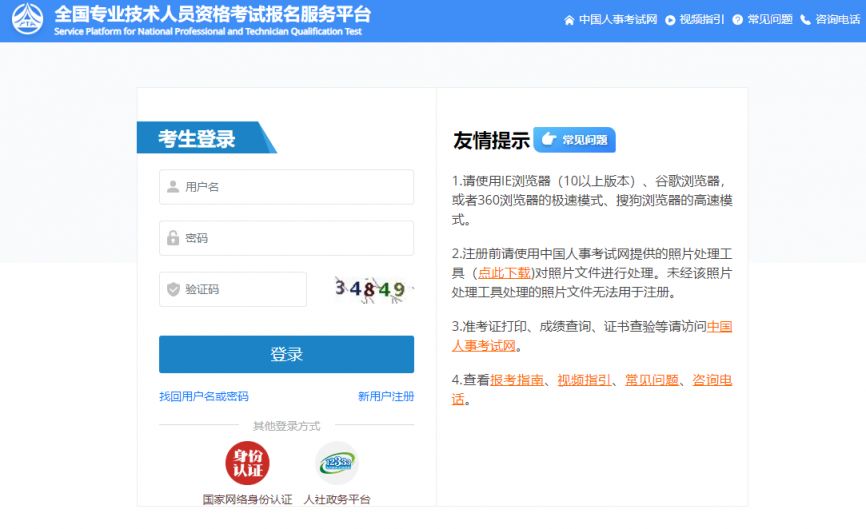
Task: Click the 友情提示 heading
Action: [x=491, y=140]
